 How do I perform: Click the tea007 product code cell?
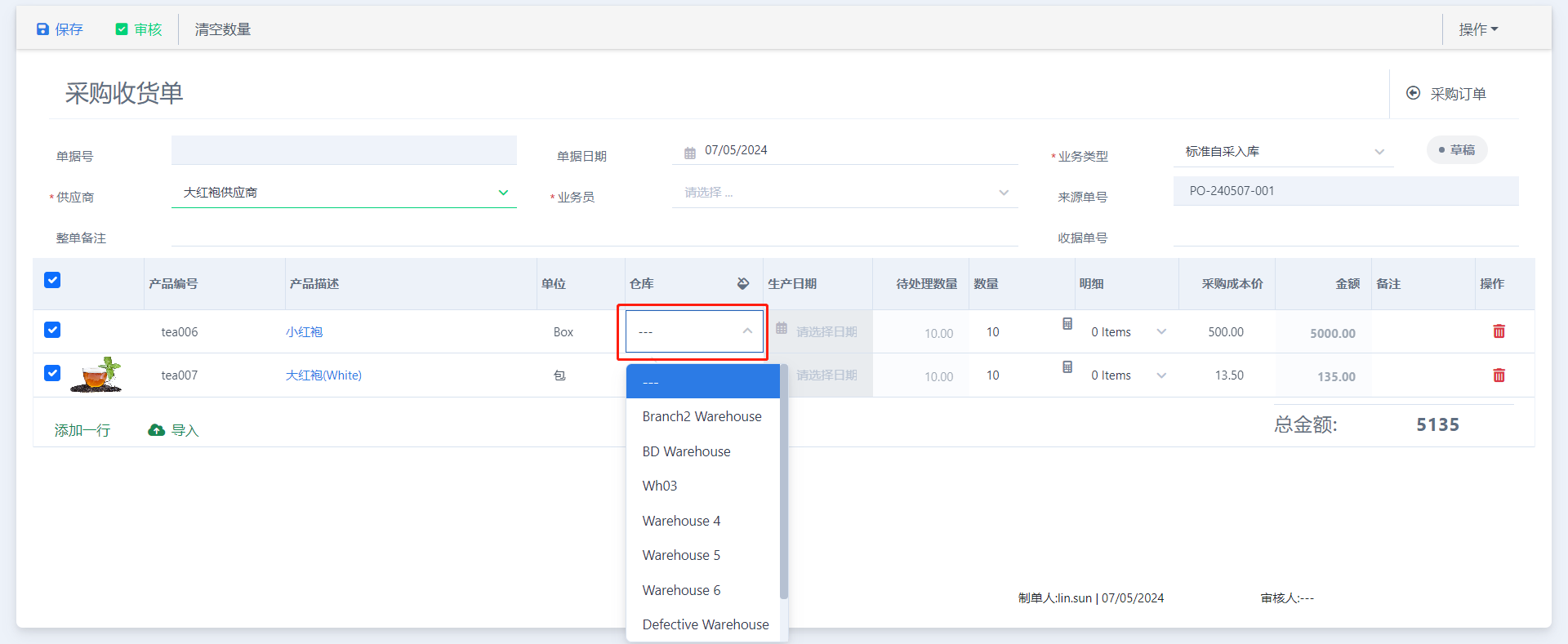pos(180,375)
